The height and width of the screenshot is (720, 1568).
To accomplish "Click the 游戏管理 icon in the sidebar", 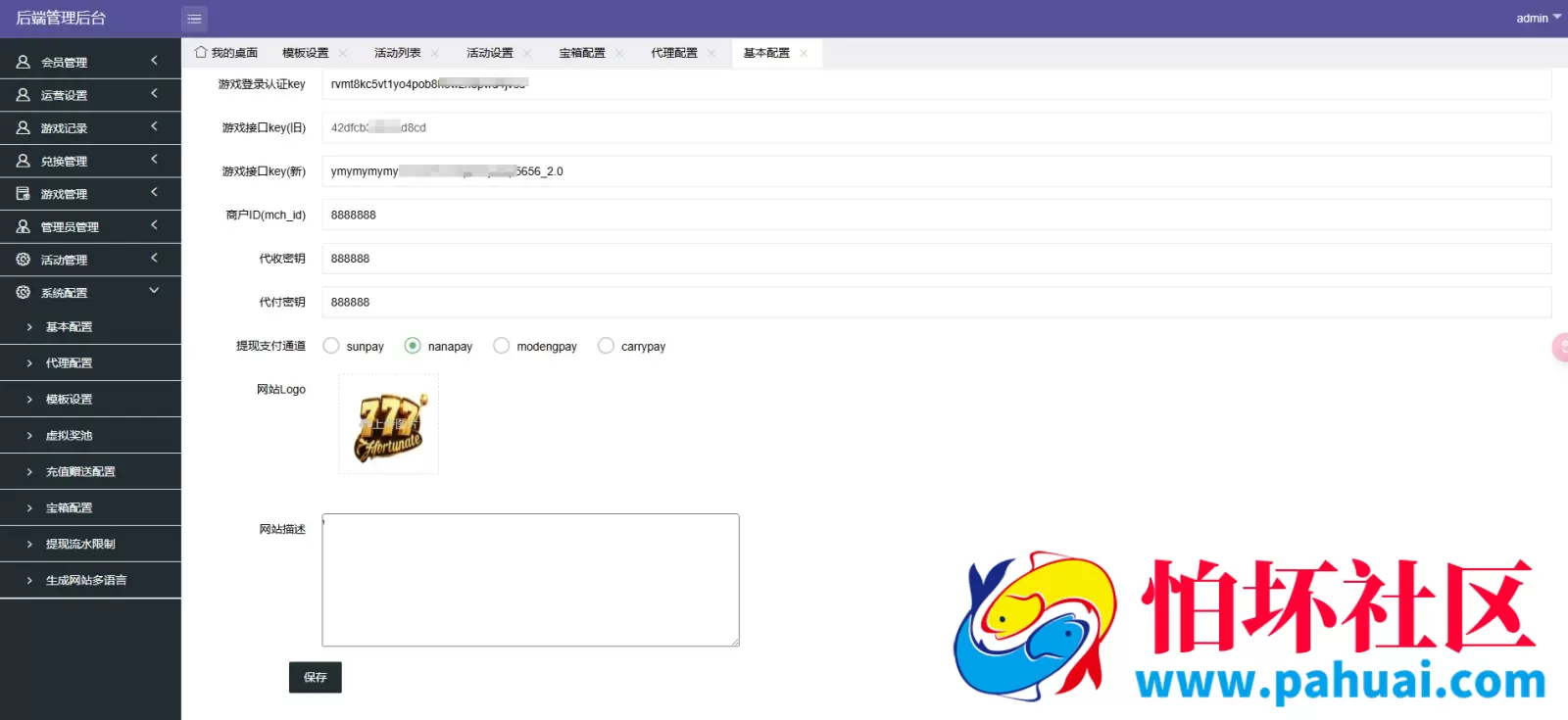I will pos(24,194).
